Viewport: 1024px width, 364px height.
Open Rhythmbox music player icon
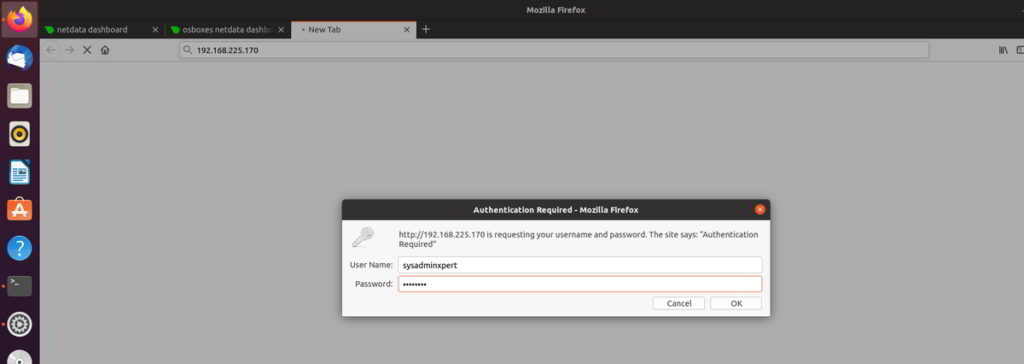click(x=20, y=134)
